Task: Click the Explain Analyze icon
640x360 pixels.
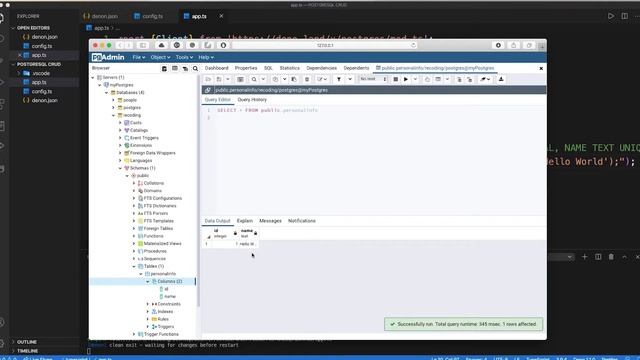Action: click(438, 79)
